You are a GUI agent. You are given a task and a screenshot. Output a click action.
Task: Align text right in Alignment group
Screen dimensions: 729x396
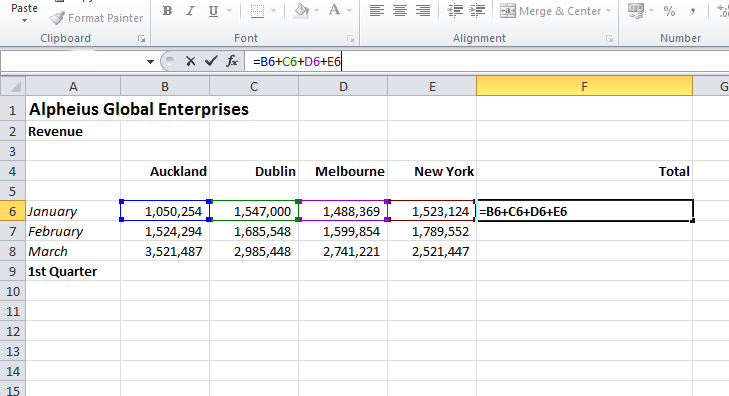click(x=423, y=10)
